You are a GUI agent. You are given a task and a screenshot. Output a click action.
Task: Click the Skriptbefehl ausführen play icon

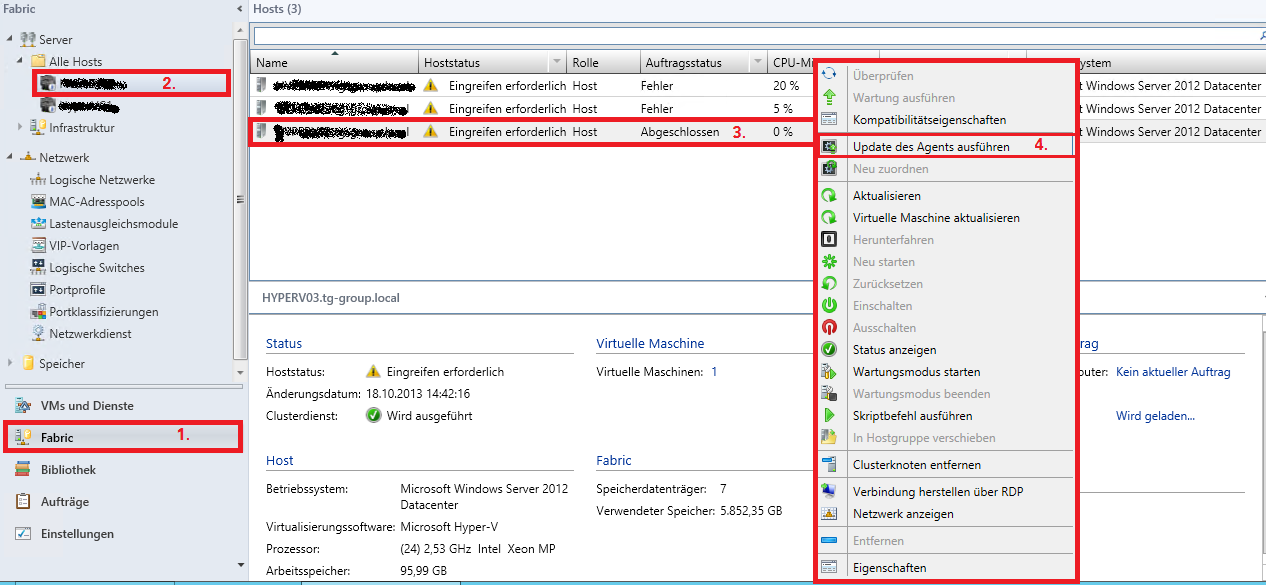[829, 416]
